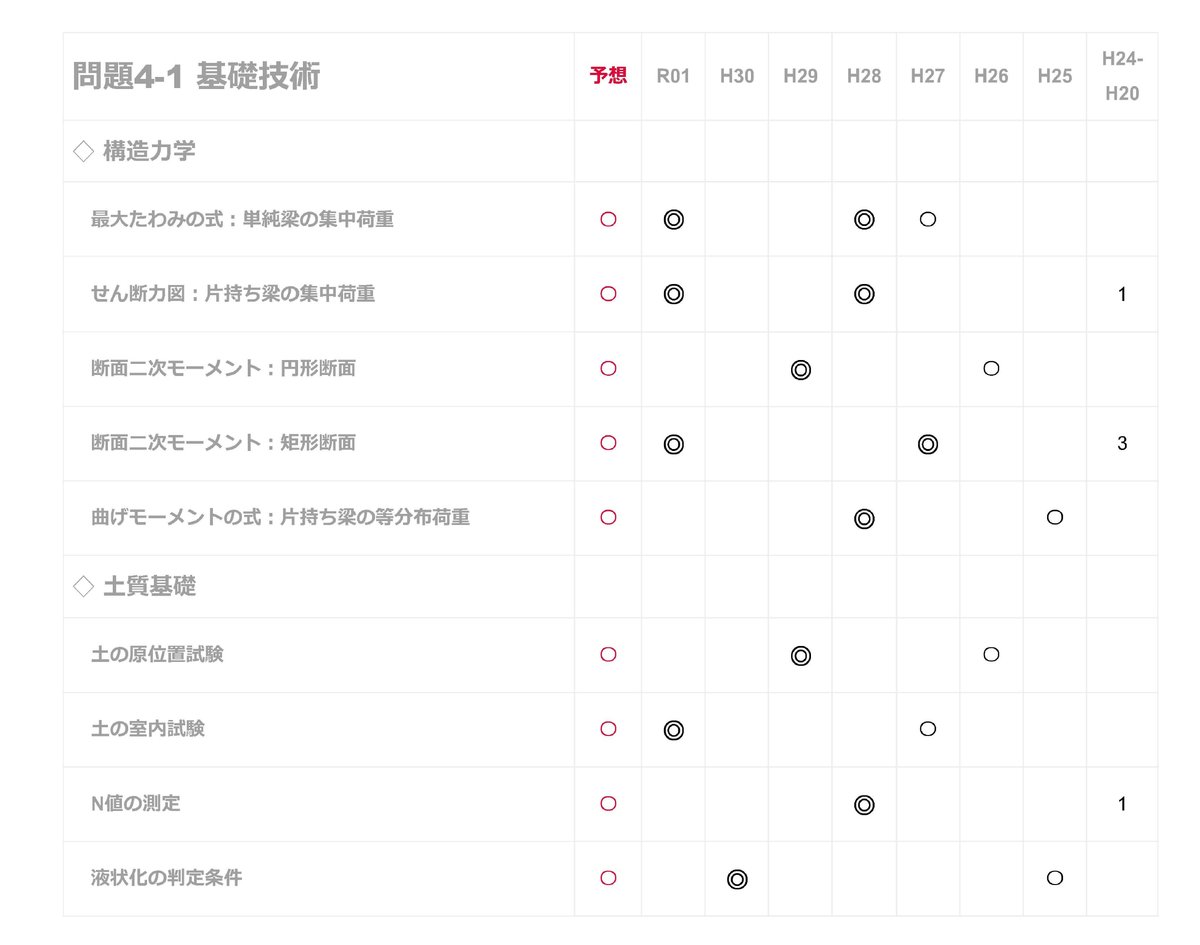Click double circle in H29 for 土の原位置試験 row
This screenshot has width=1200, height=945.
coord(800,656)
